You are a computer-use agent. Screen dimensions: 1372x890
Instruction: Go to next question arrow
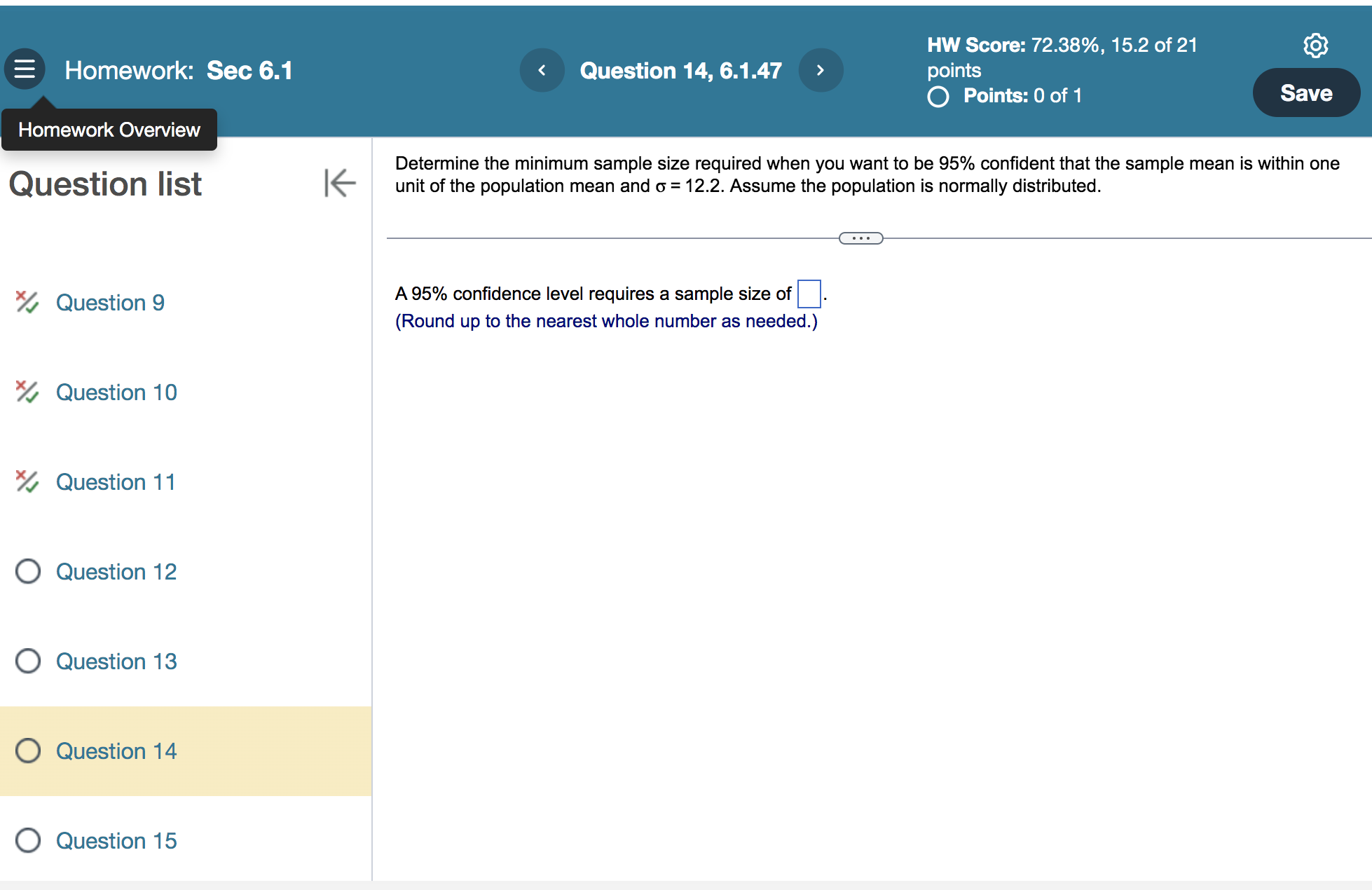pos(821,70)
